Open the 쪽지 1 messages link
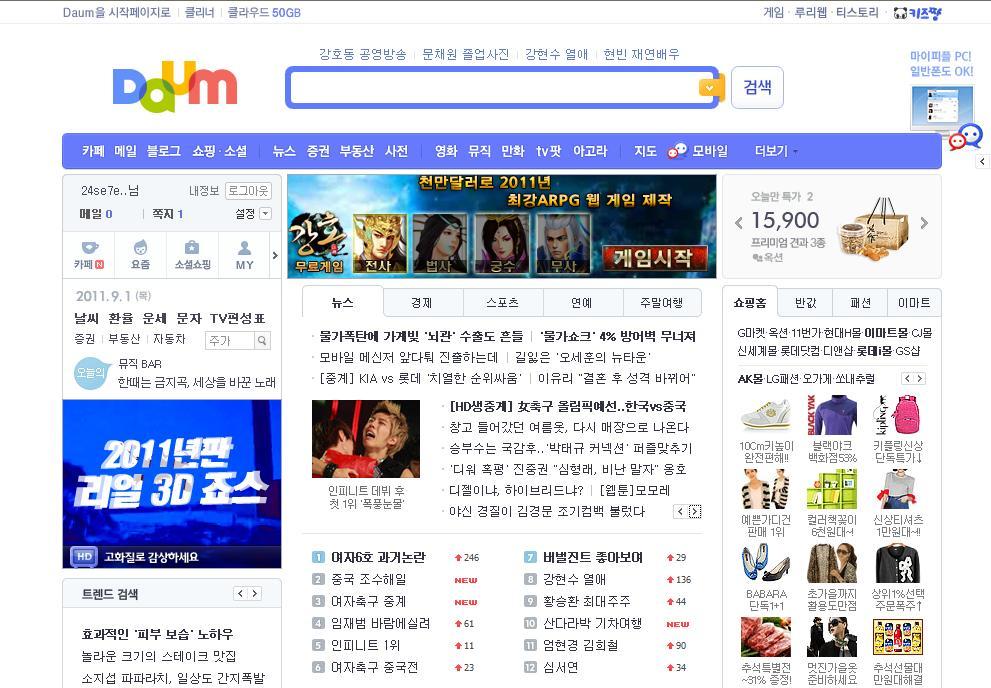 [167, 214]
